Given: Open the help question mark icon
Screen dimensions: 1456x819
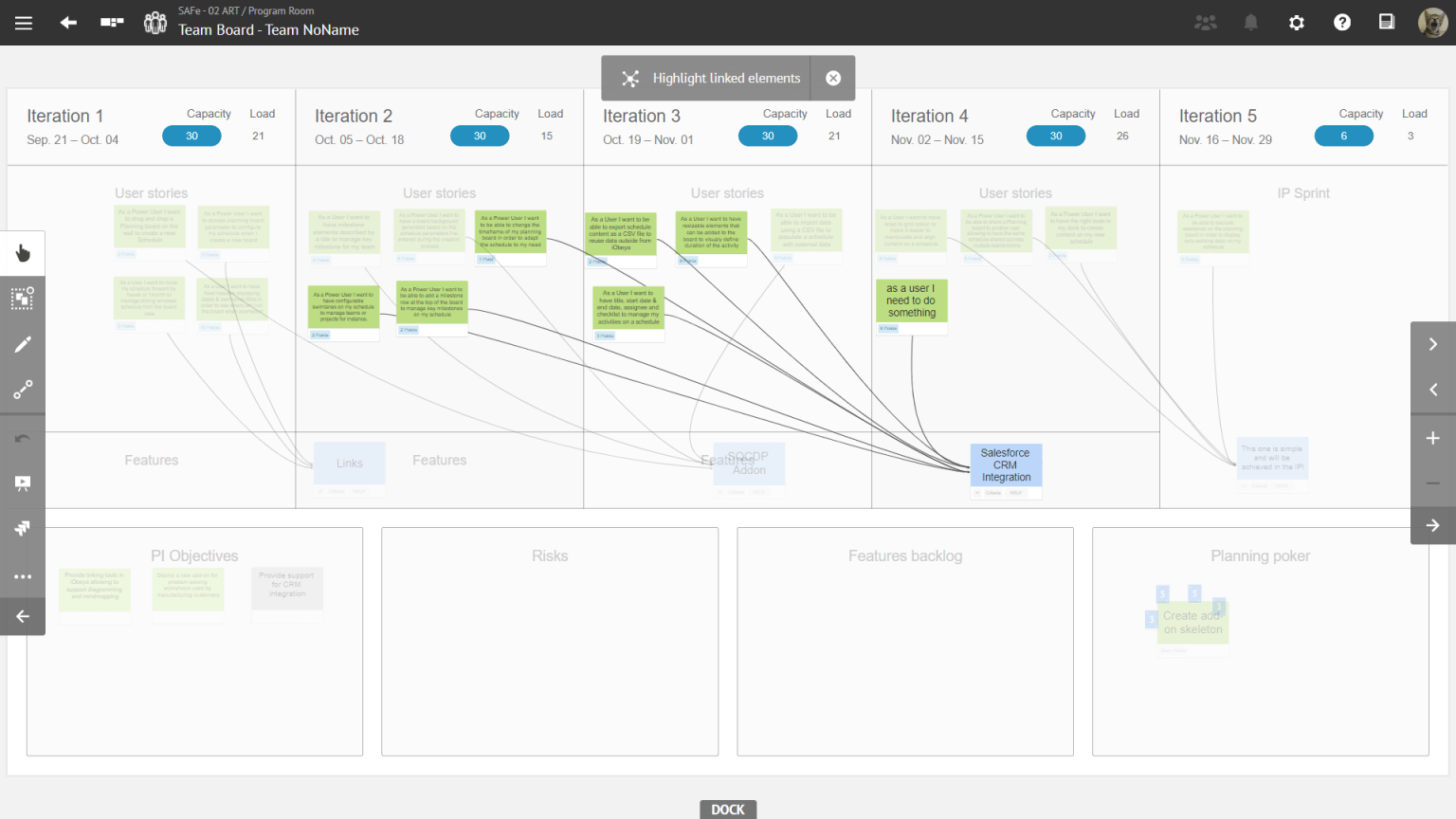Looking at the screenshot, I should pyautogui.click(x=1342, y=23).
